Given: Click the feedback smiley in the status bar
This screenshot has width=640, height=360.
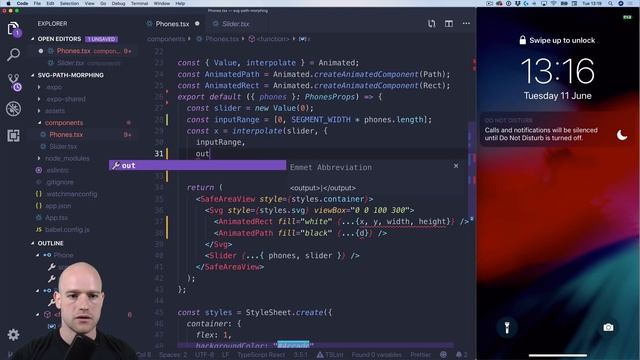Looking at the screenshot, I should (x=443, y=355).
